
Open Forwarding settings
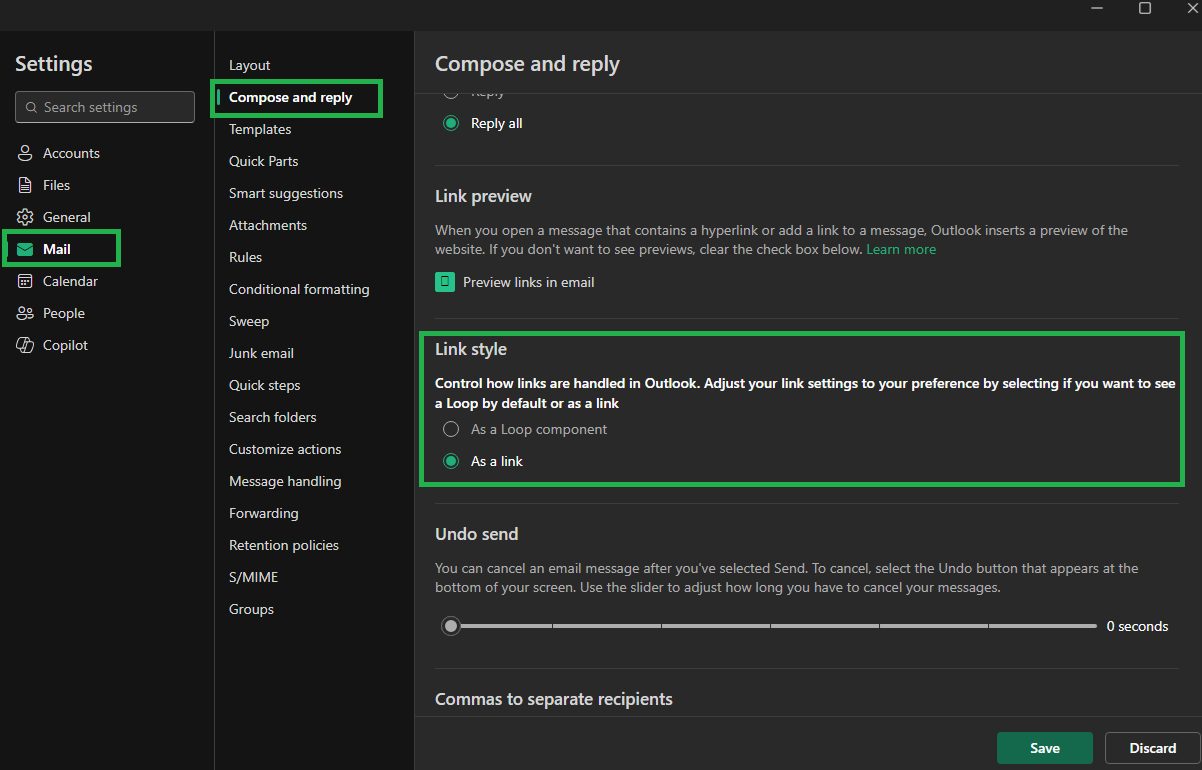[264, 513]
